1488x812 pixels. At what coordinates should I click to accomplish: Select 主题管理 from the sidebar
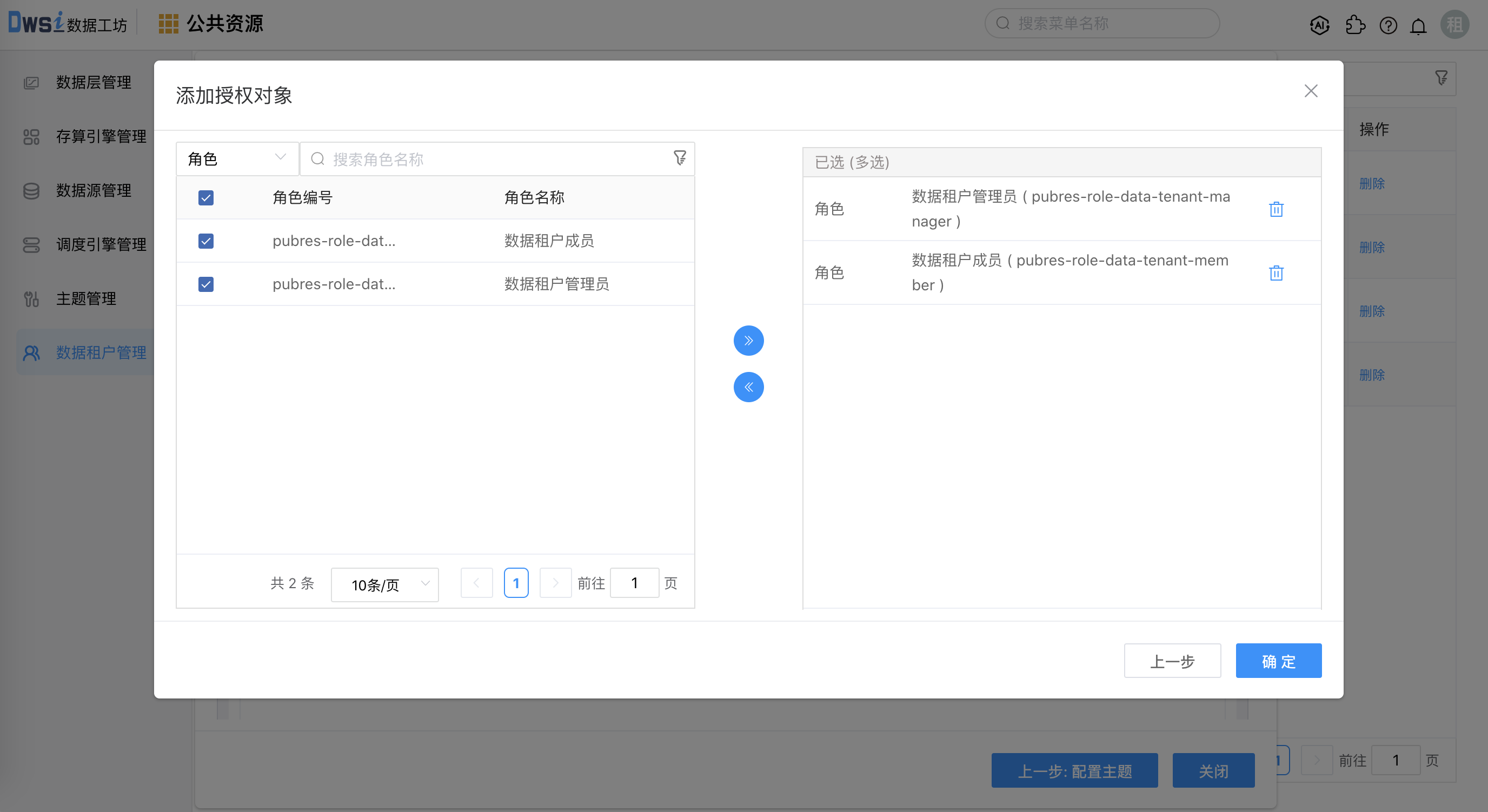(x=85, y=298)
